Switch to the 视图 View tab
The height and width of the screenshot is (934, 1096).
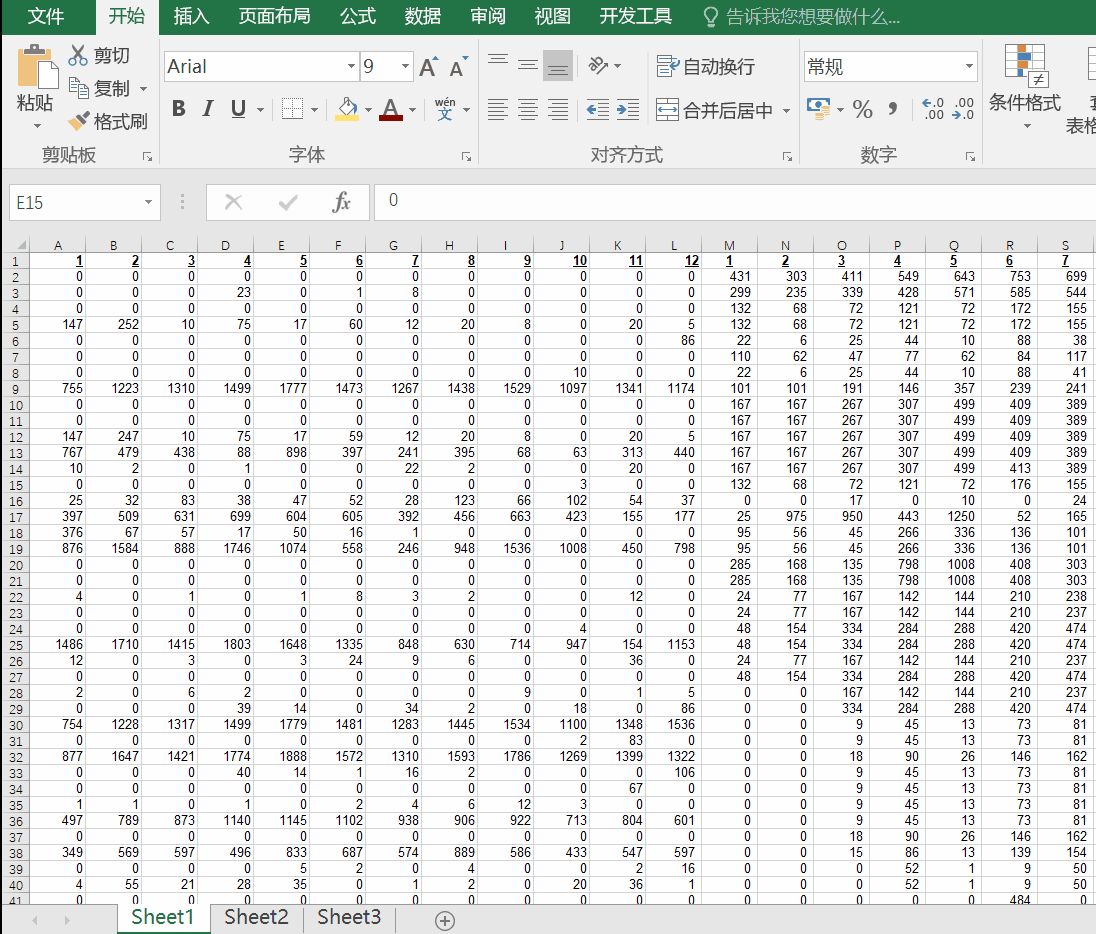(x=553, y=16)
